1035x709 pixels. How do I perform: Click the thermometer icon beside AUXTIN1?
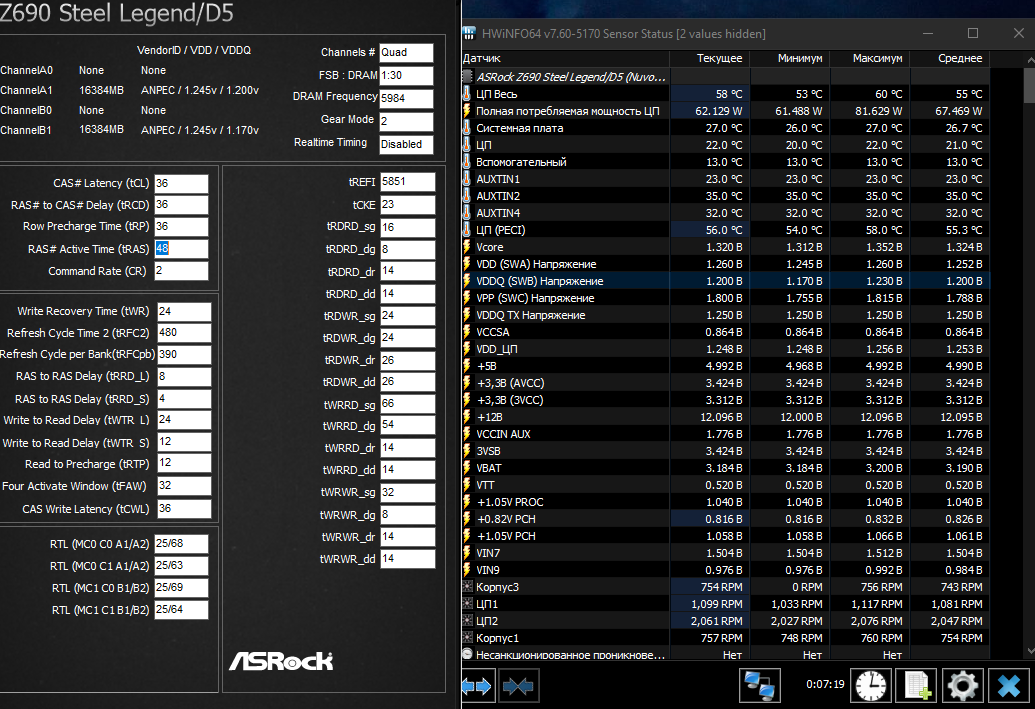click(x=467, y=179)
